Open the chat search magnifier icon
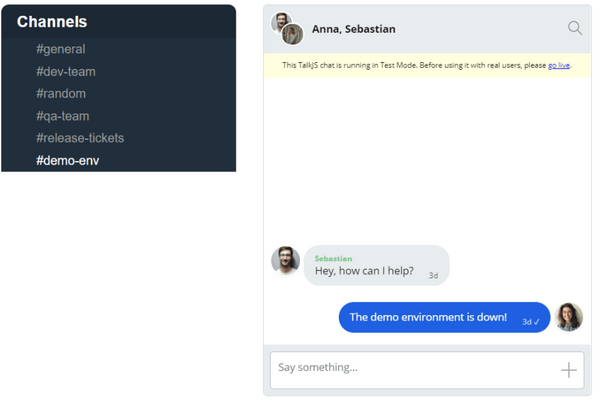600x408 pixels. click(x=575, y=28)
